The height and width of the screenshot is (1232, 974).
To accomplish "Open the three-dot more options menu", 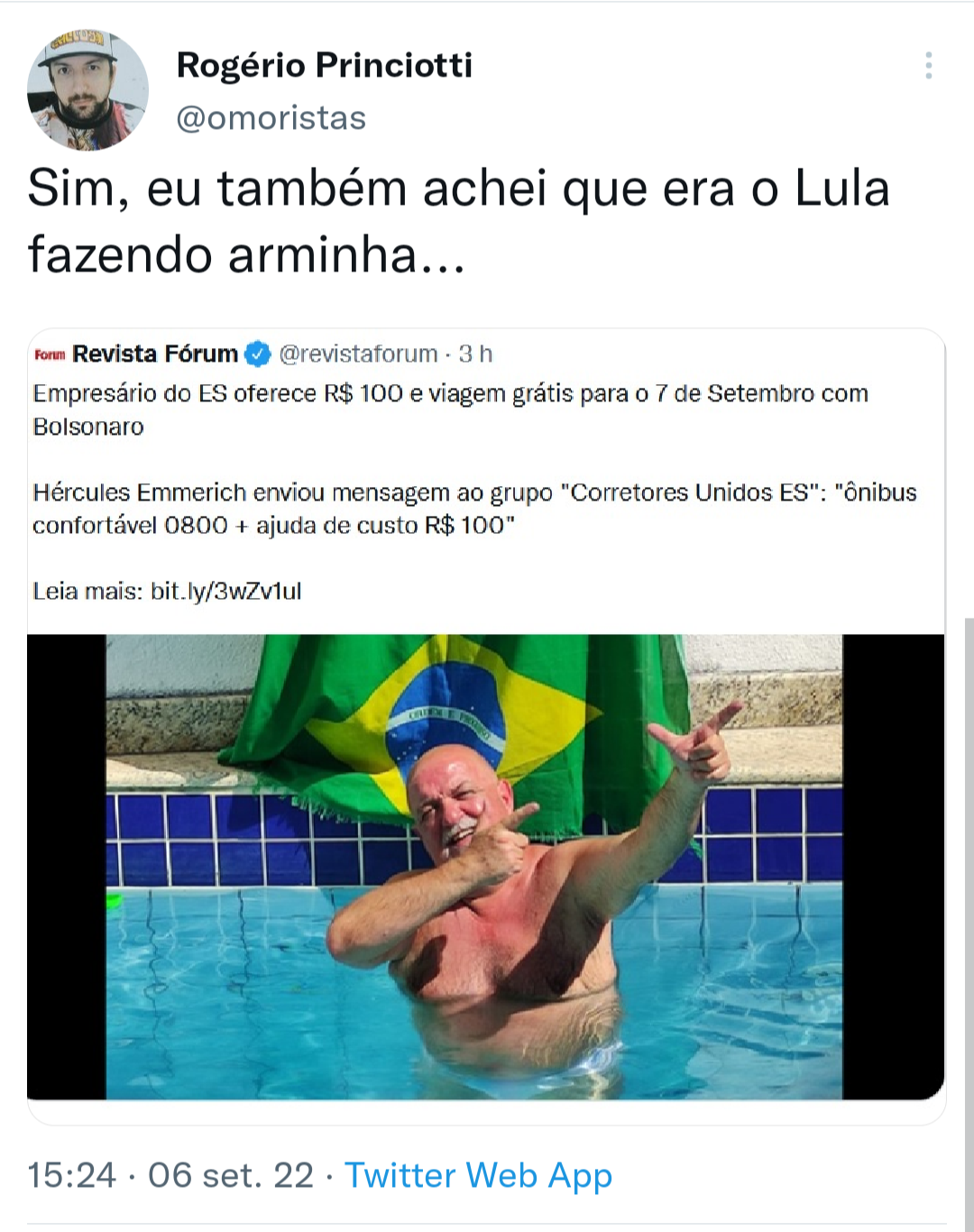I will click(x=928, y=66).
